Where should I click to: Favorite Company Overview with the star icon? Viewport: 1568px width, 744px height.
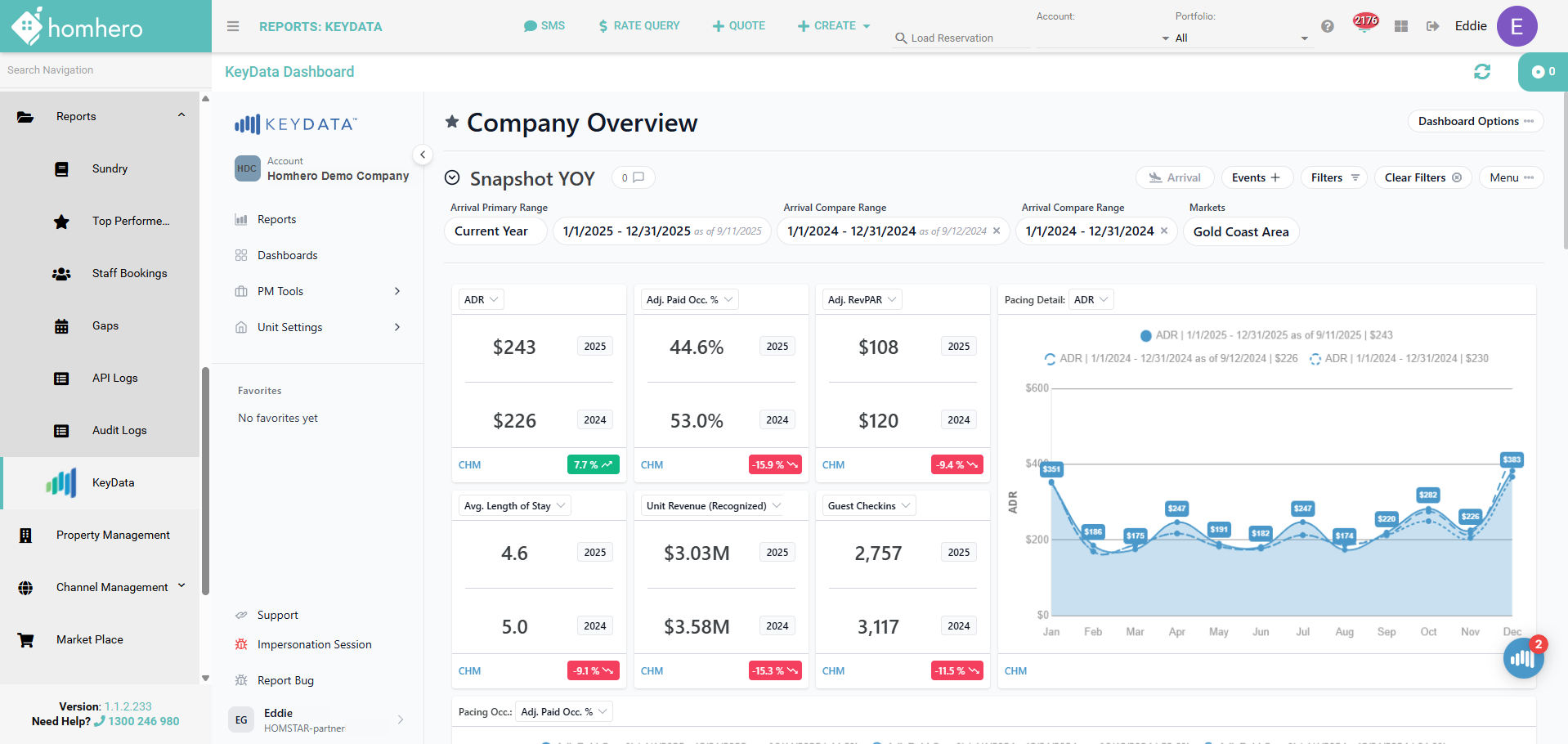[x=452, y=122]
